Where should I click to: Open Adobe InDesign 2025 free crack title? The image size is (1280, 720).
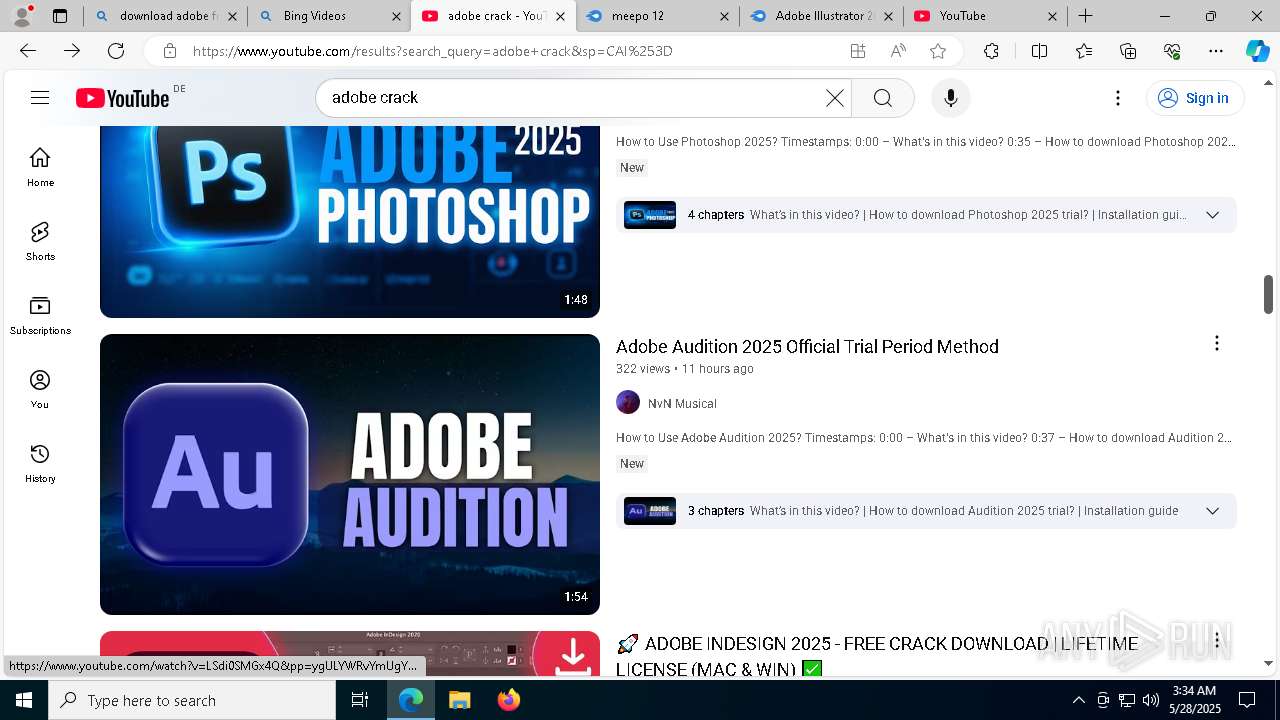point(877,656)
